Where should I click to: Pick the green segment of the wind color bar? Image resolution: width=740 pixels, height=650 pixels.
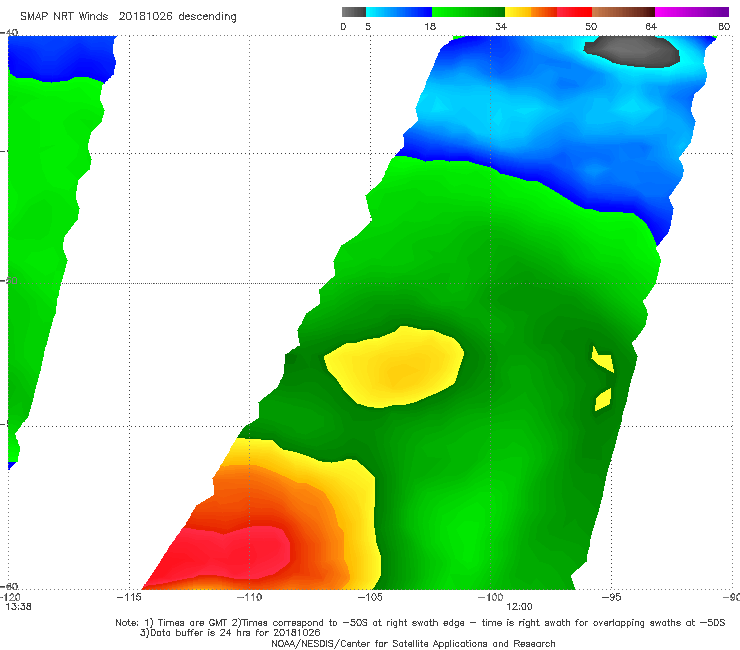(x=468, y=12)
